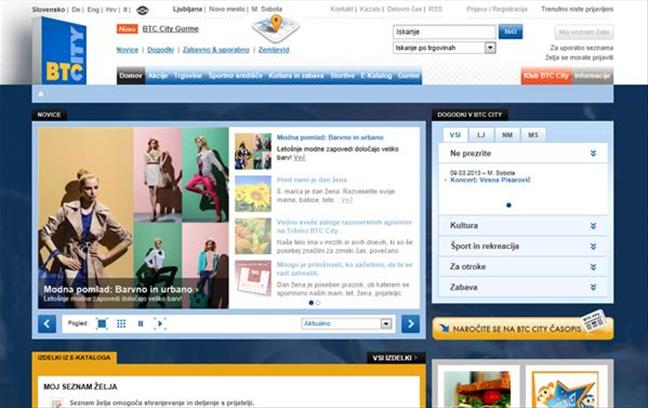Open the Delovni čas link
Viewport: 648px width, 408px height.
click(x=404, y=9)
